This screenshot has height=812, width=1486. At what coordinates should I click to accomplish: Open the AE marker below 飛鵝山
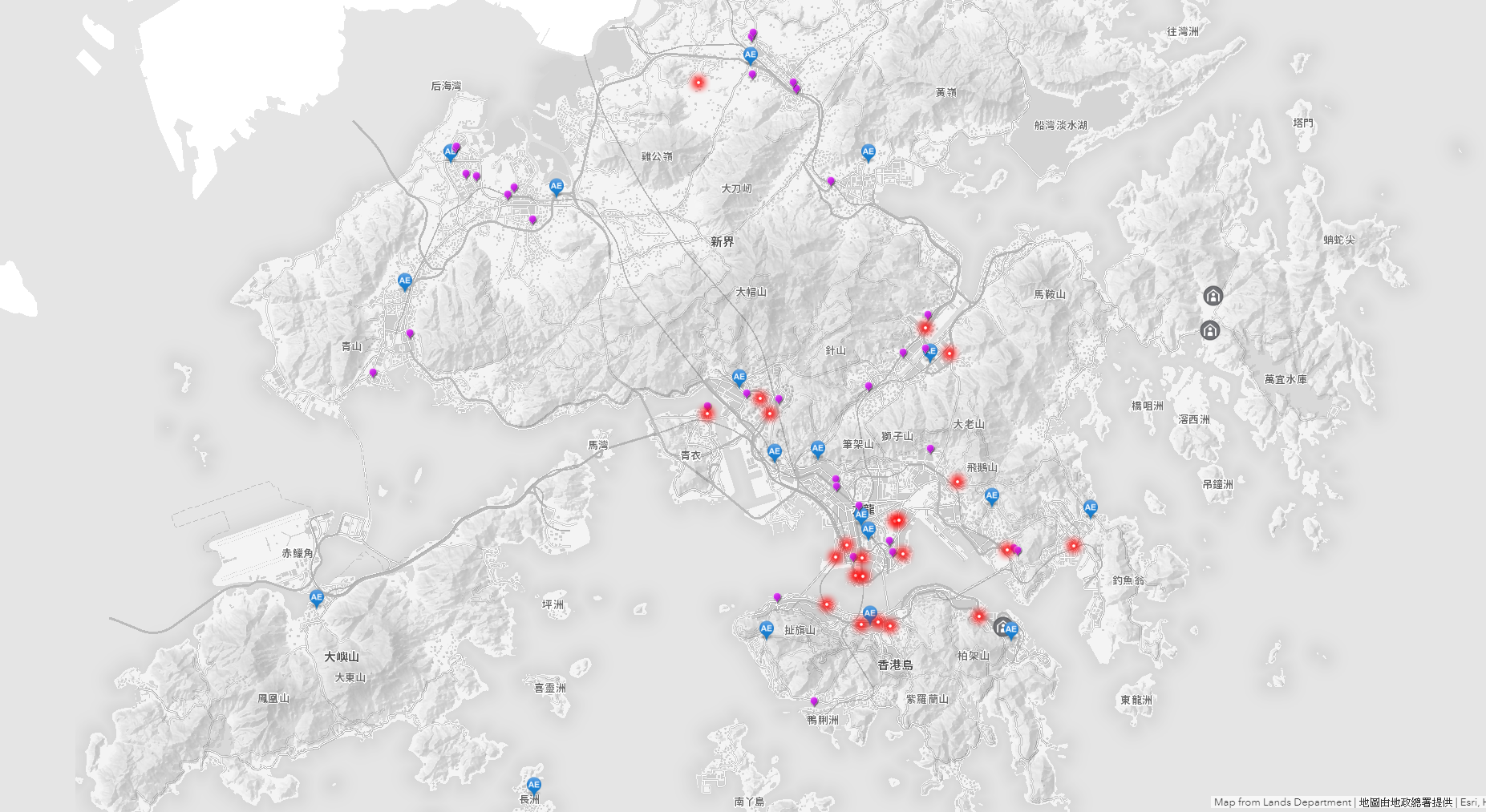click(x=991, y=496)
